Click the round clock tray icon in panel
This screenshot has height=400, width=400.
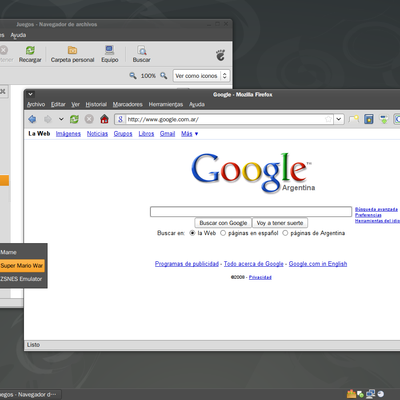(381, 394)
